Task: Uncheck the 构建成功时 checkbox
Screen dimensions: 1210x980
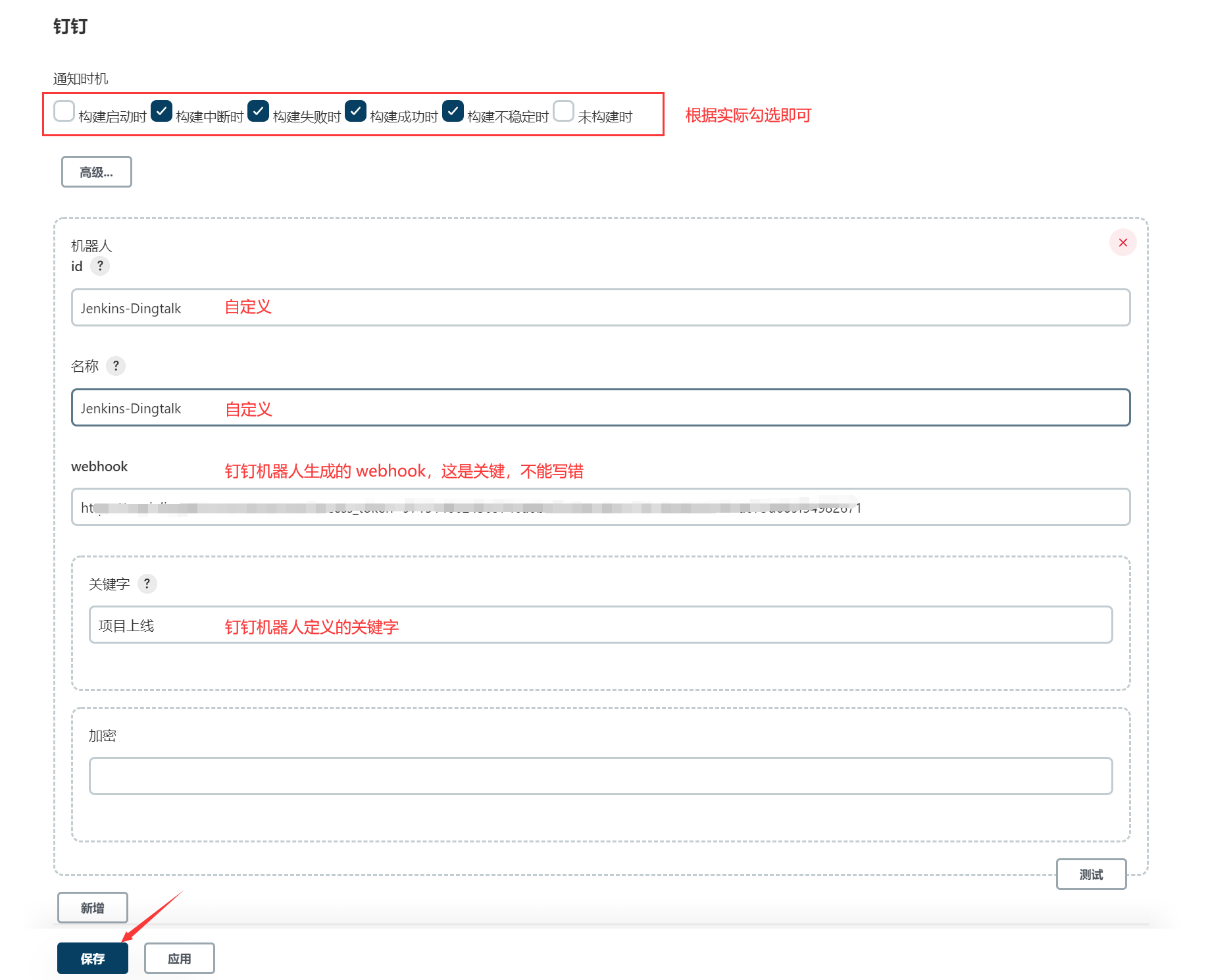Action: click(355, 111)
